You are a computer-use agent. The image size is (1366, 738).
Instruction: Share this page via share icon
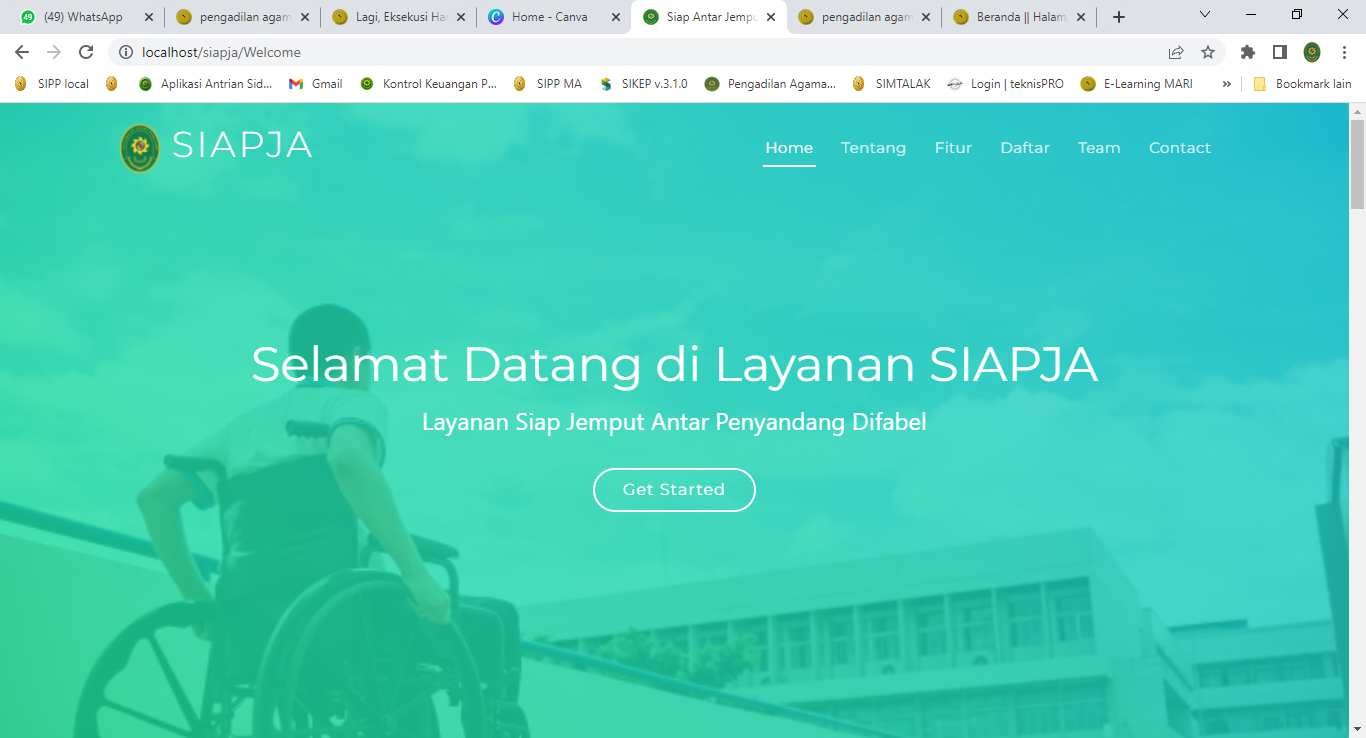tap(1176, 52)
